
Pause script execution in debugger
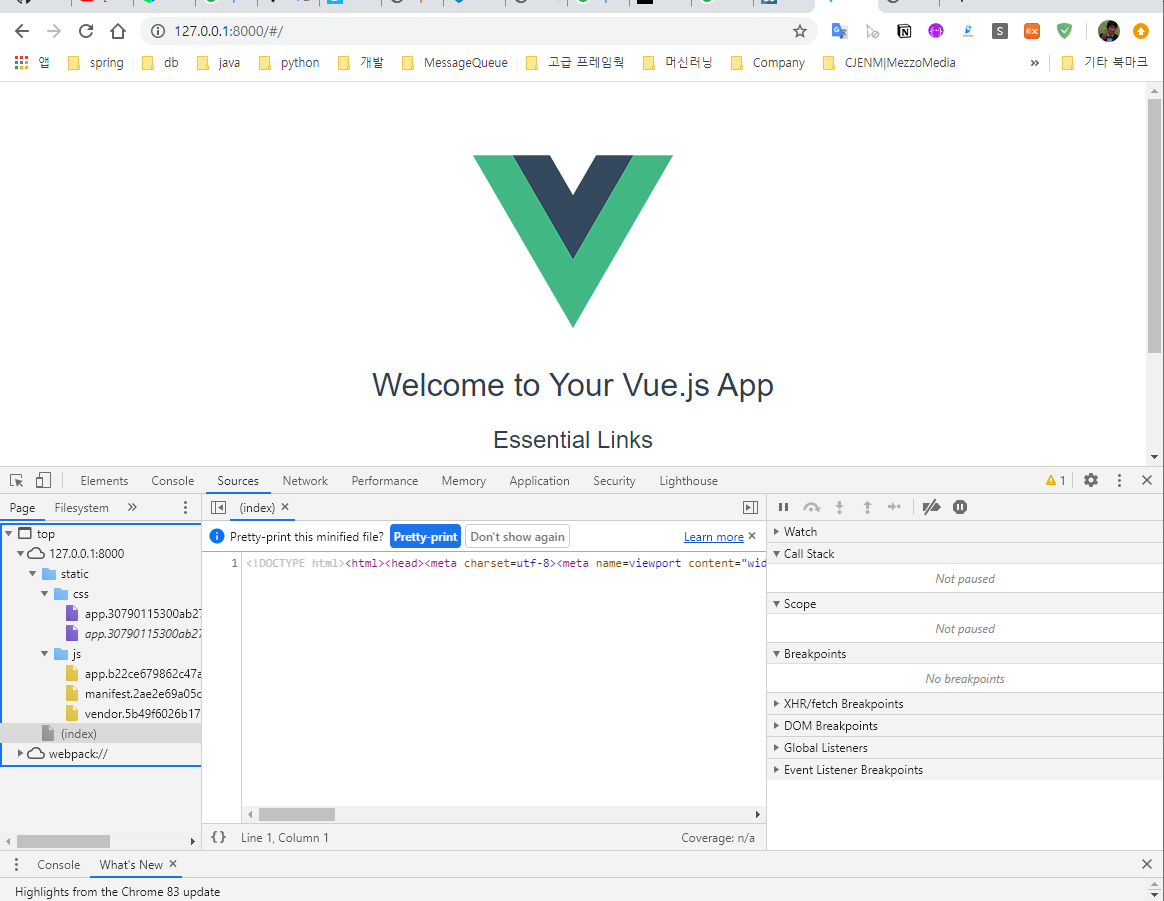[783, 507]
